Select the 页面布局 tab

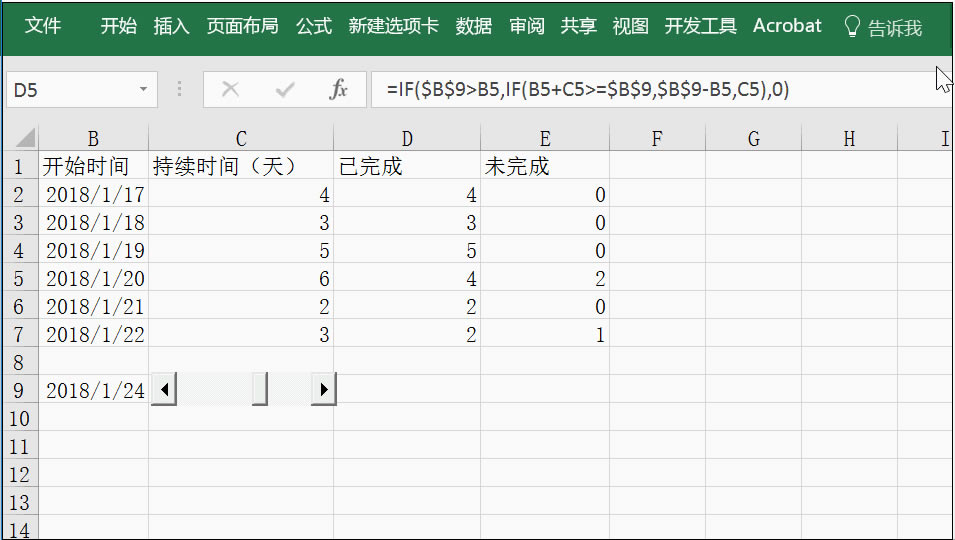(x=242, y=26)
